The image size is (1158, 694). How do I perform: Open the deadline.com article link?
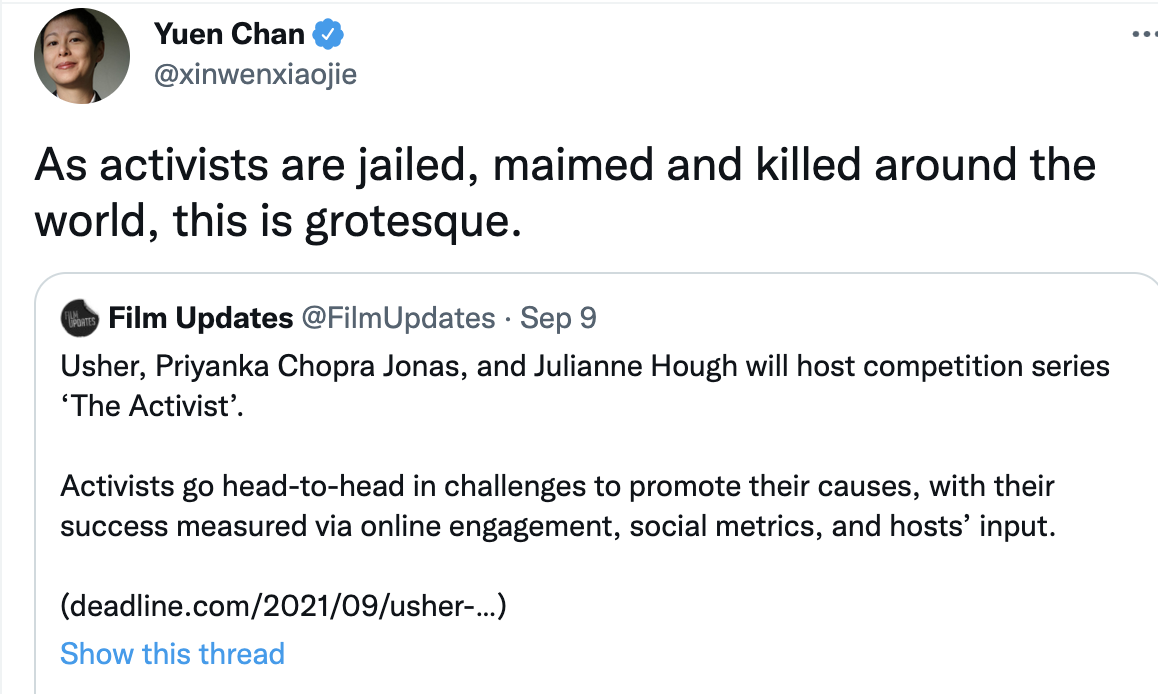point(283,605)
